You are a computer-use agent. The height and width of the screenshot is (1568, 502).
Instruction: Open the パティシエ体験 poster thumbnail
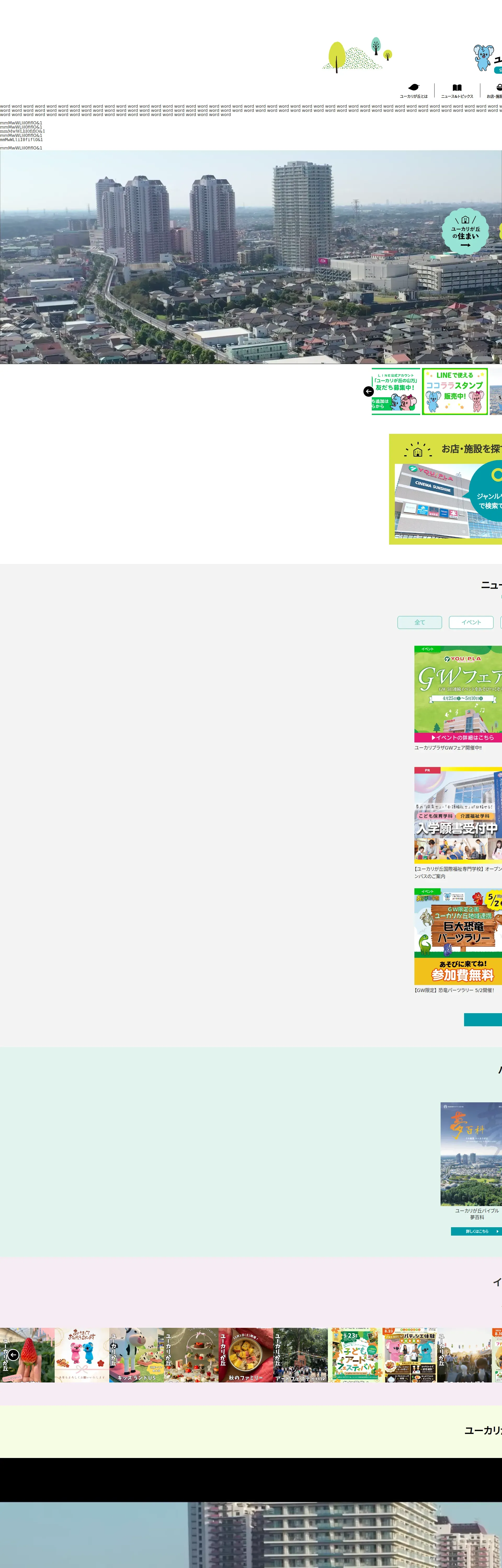409,1355
